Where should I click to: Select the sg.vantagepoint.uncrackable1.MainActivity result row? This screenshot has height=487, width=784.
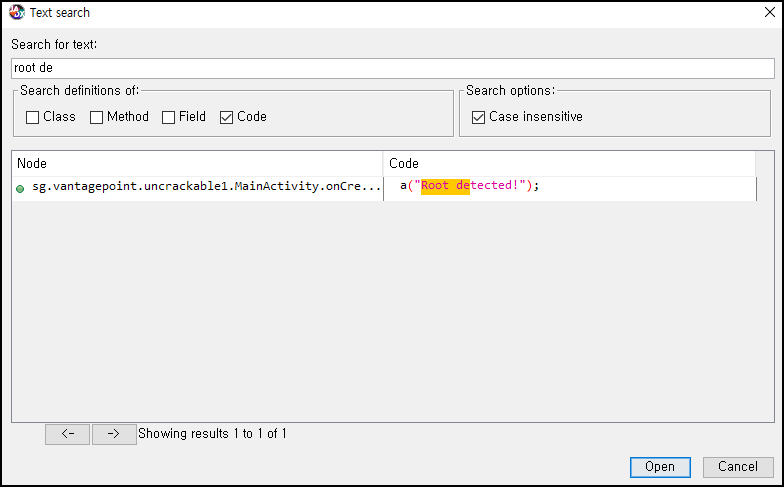[384, 188]
